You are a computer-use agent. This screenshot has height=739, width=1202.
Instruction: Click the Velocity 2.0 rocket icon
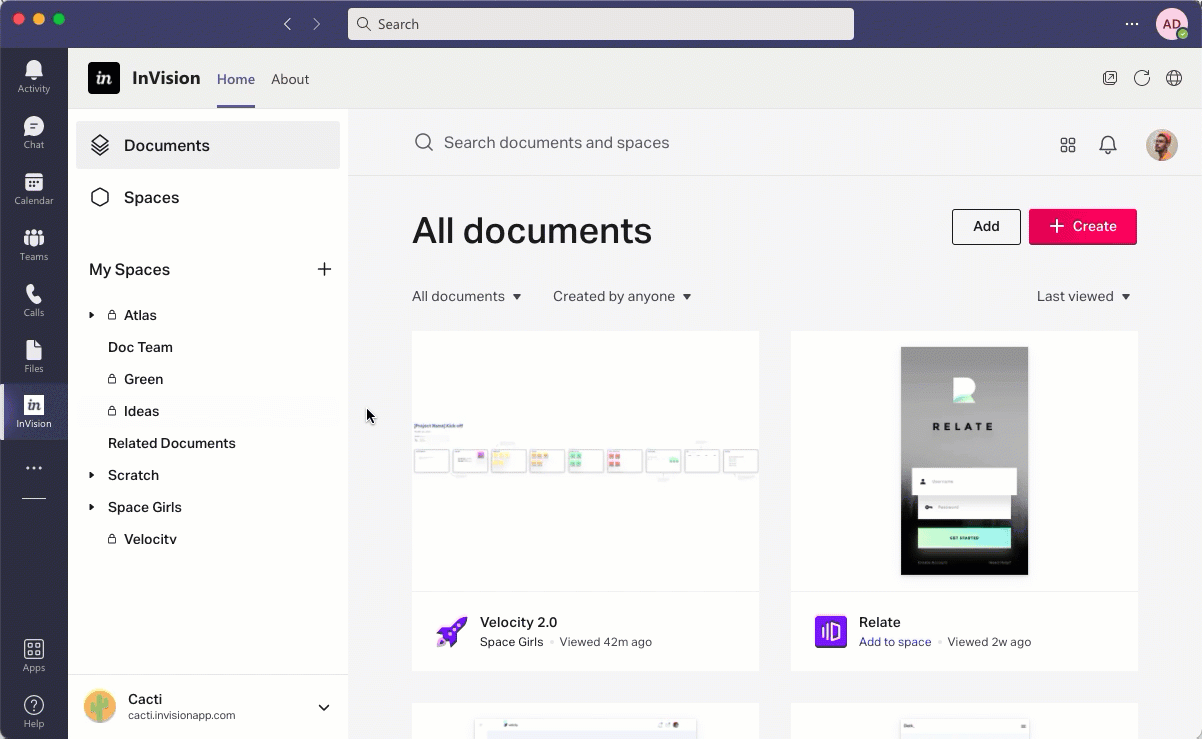(x=451, y=631)
